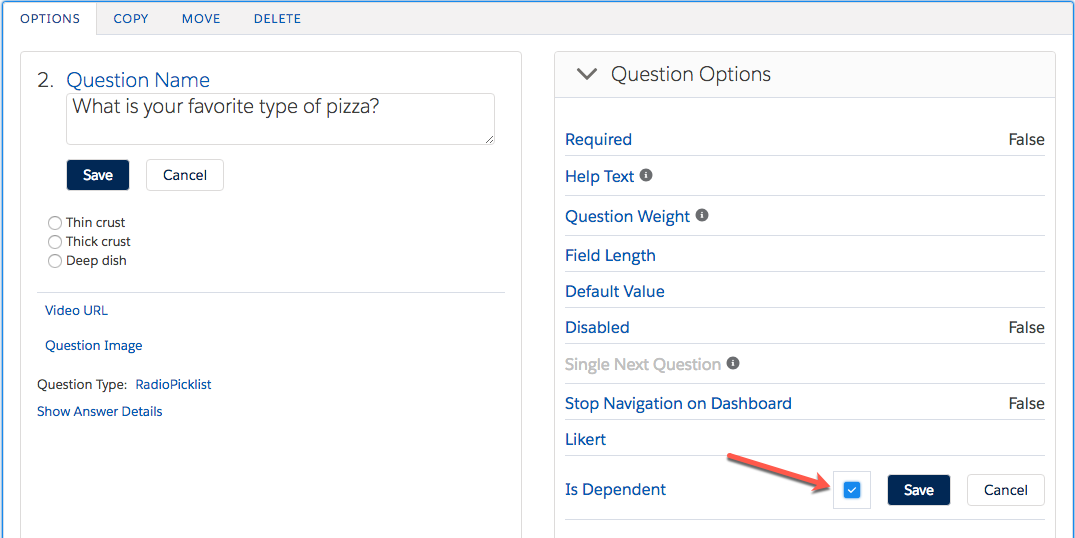This screenshot has width=1075, height=538.
Task: Open the Video URL link
Action: (x=76, y=310)
